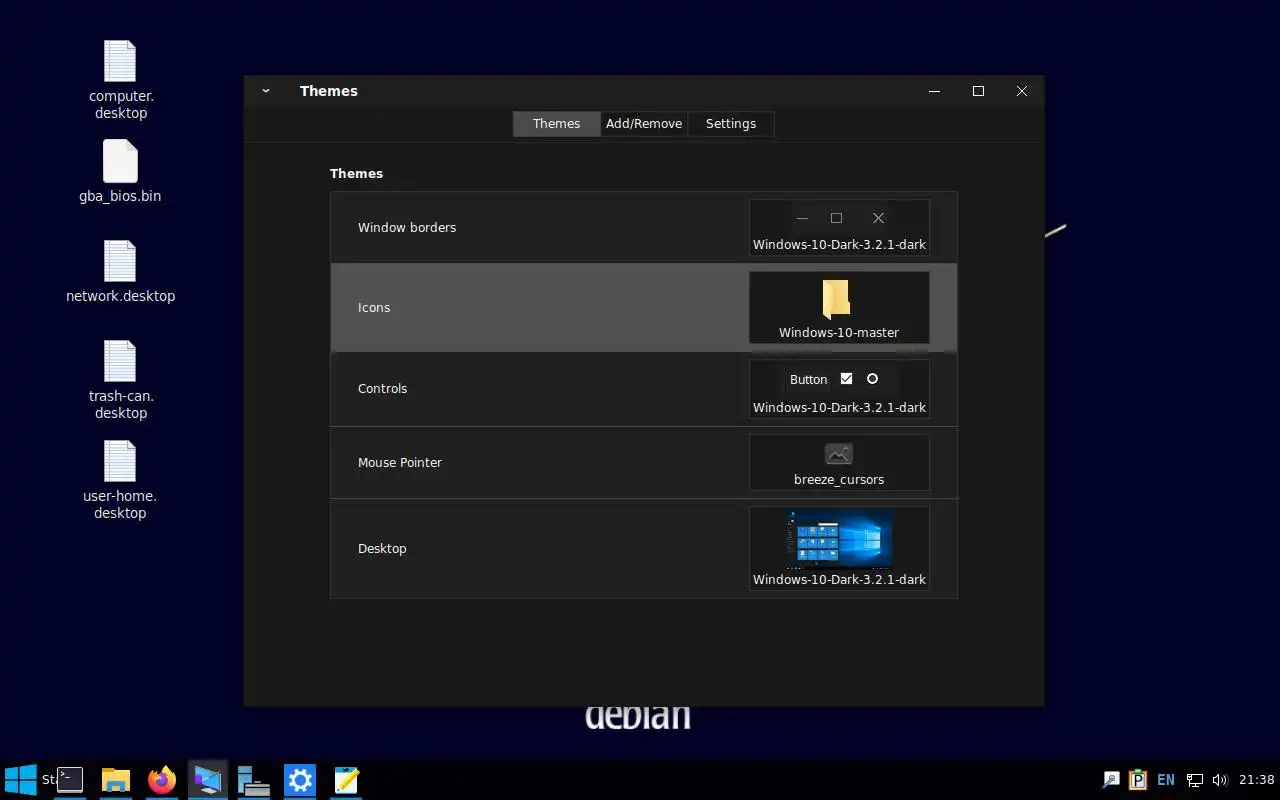Viewport: 1280px width, 800px height.
Task: Open the clipboard 'P' tray icon
Action: pos(1138,780)
